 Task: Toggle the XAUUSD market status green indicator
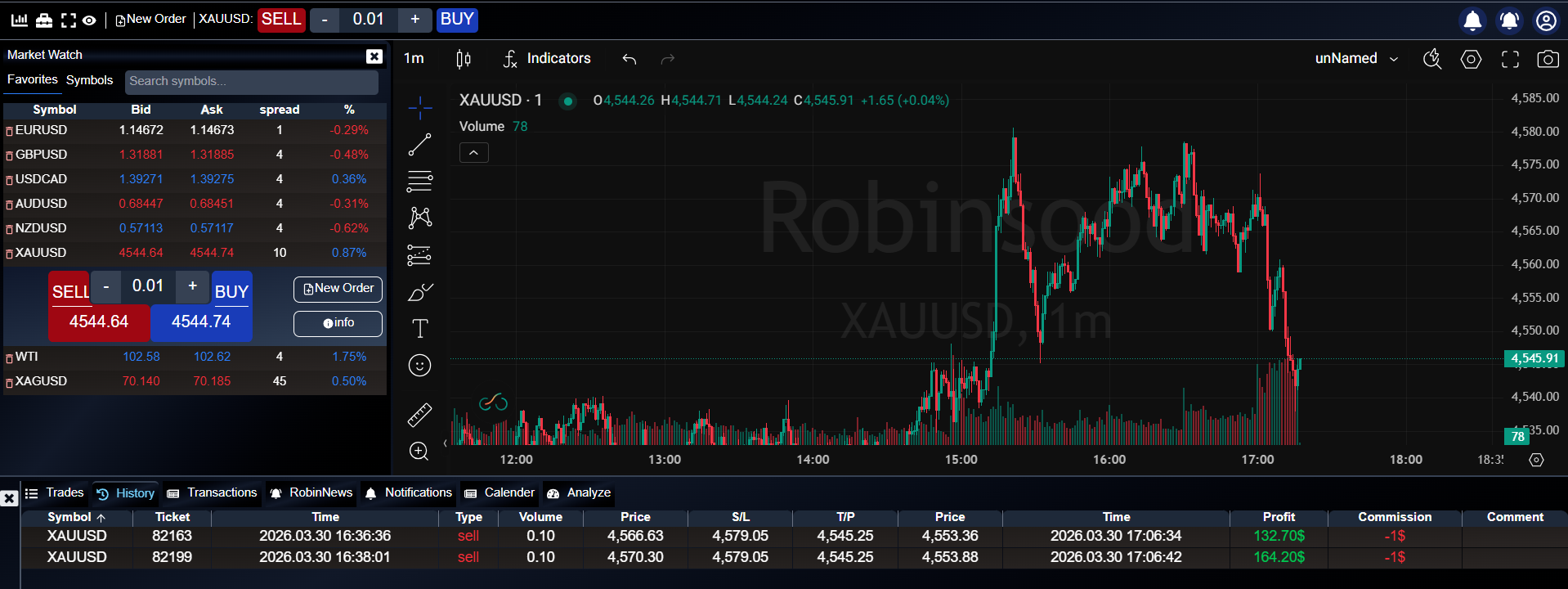point(567,101)
